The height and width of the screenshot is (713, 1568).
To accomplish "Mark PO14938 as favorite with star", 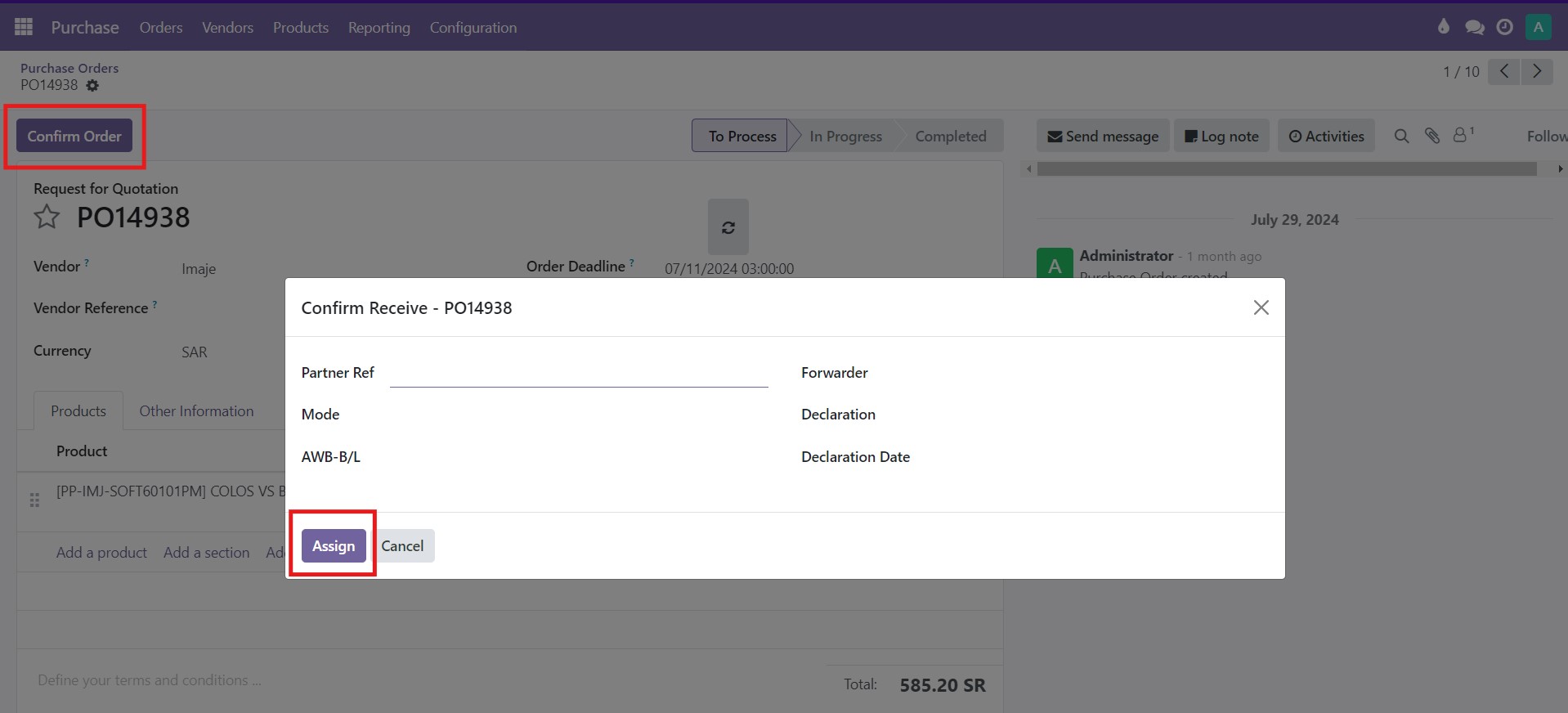I will click(x=47, y=217).
